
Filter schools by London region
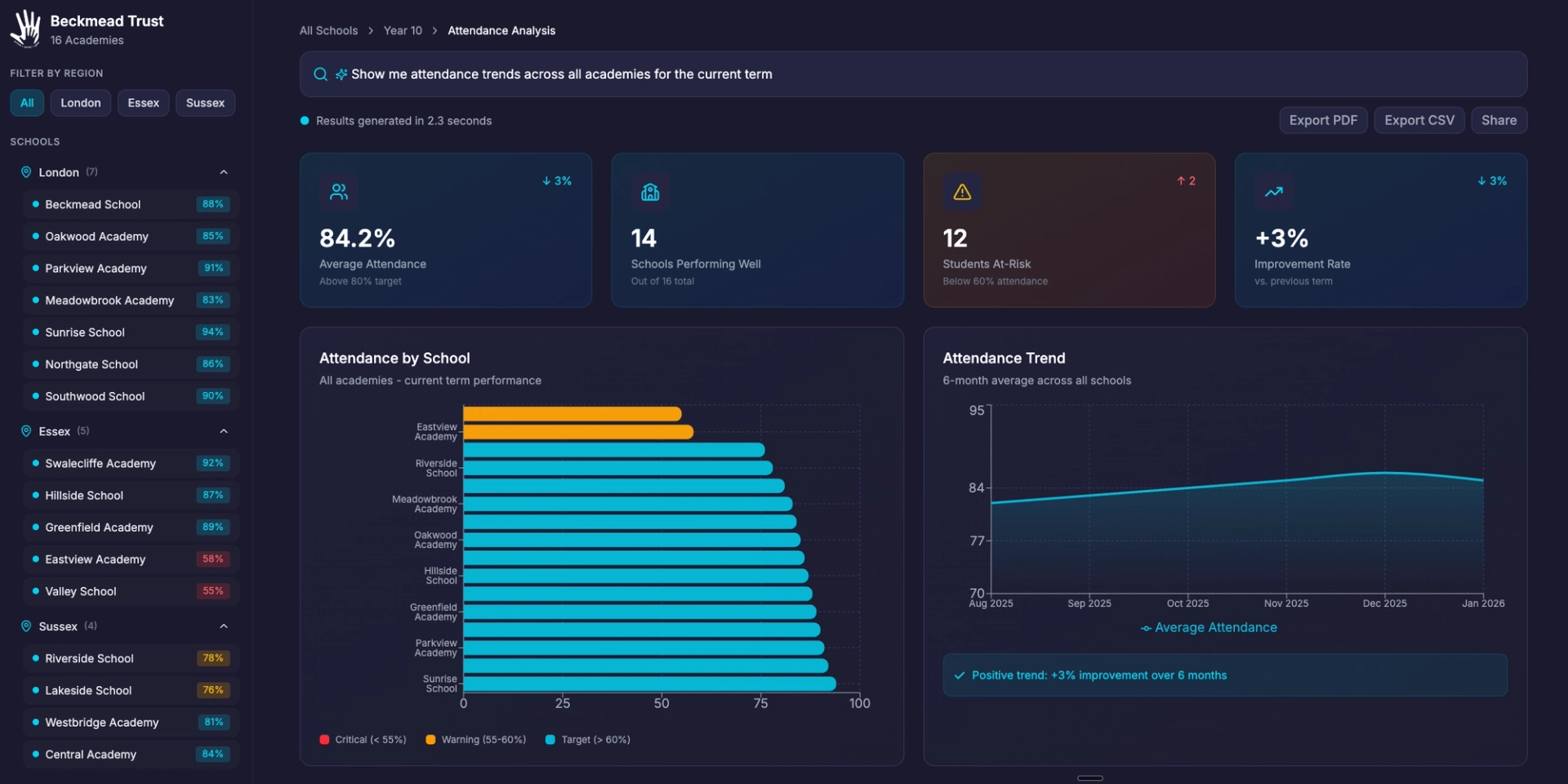pos(81,103)
